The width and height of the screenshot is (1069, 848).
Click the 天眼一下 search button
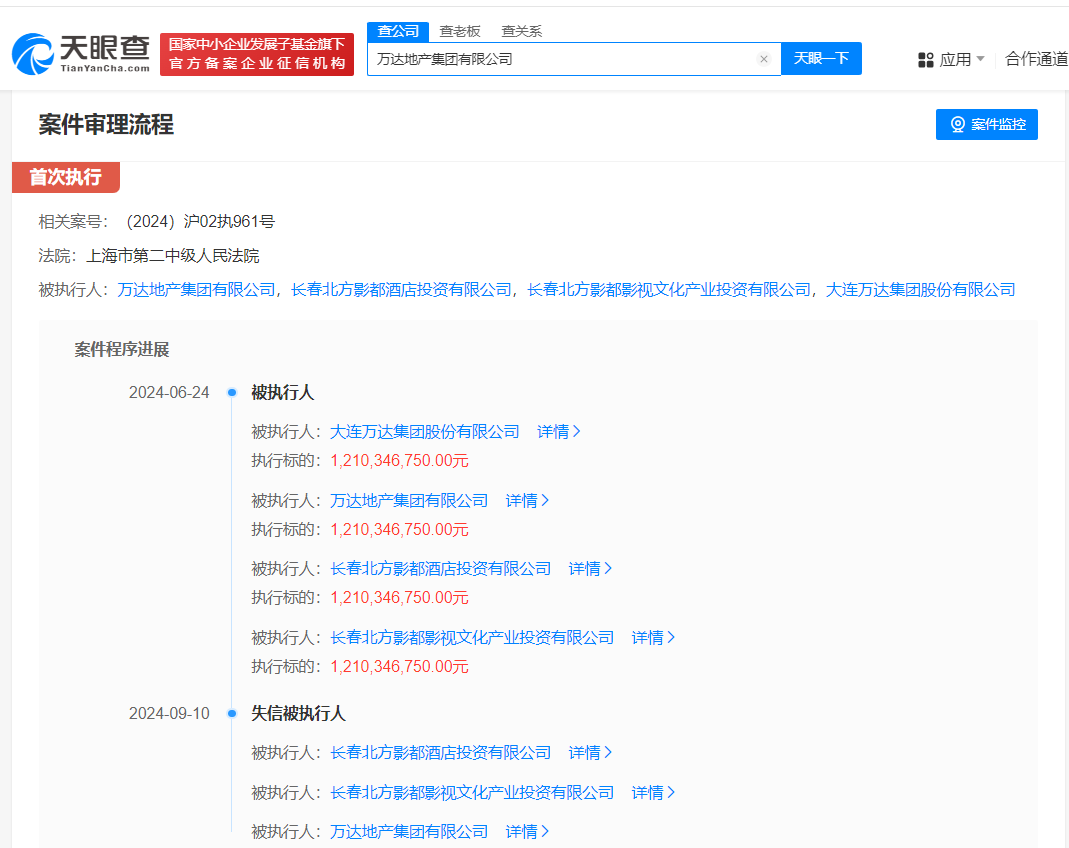[821, 58]
